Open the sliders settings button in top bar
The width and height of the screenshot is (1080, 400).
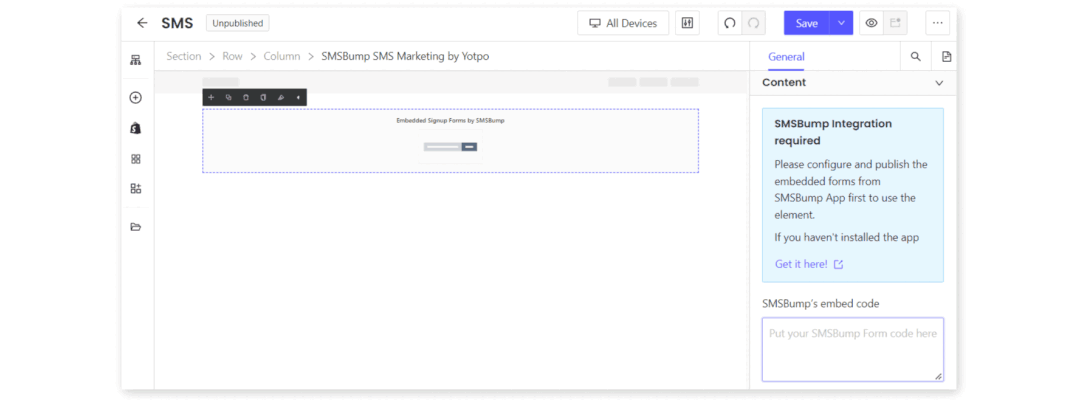click(687, 23)
